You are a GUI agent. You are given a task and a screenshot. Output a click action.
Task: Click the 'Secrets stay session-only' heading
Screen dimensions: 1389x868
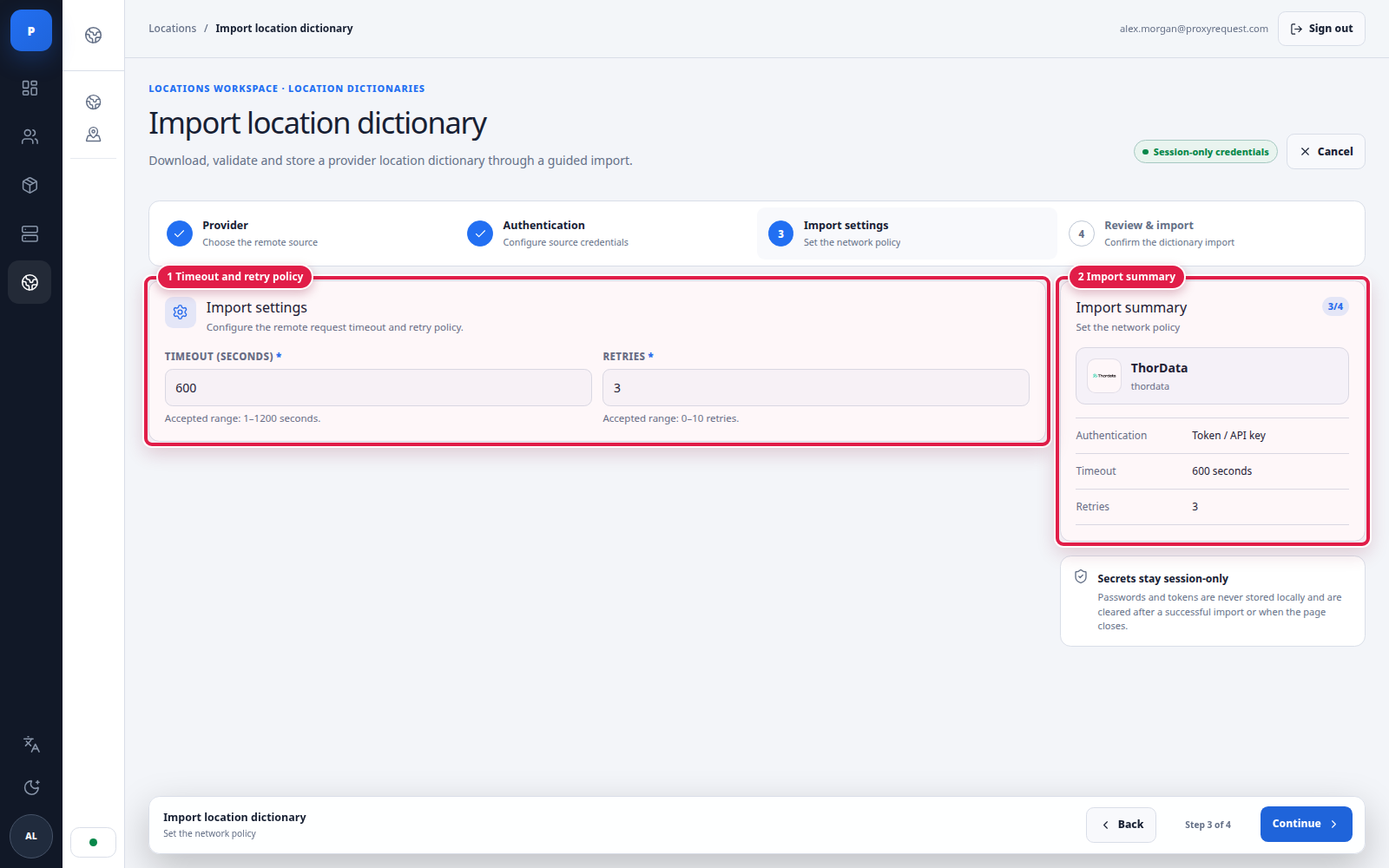point(1162,579)
